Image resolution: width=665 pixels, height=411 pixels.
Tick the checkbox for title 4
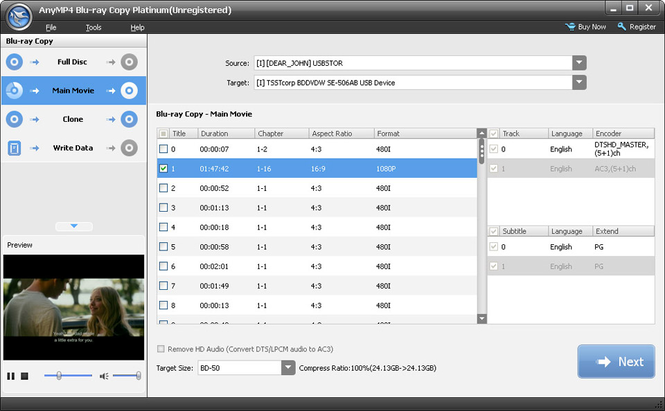point(163,227)
